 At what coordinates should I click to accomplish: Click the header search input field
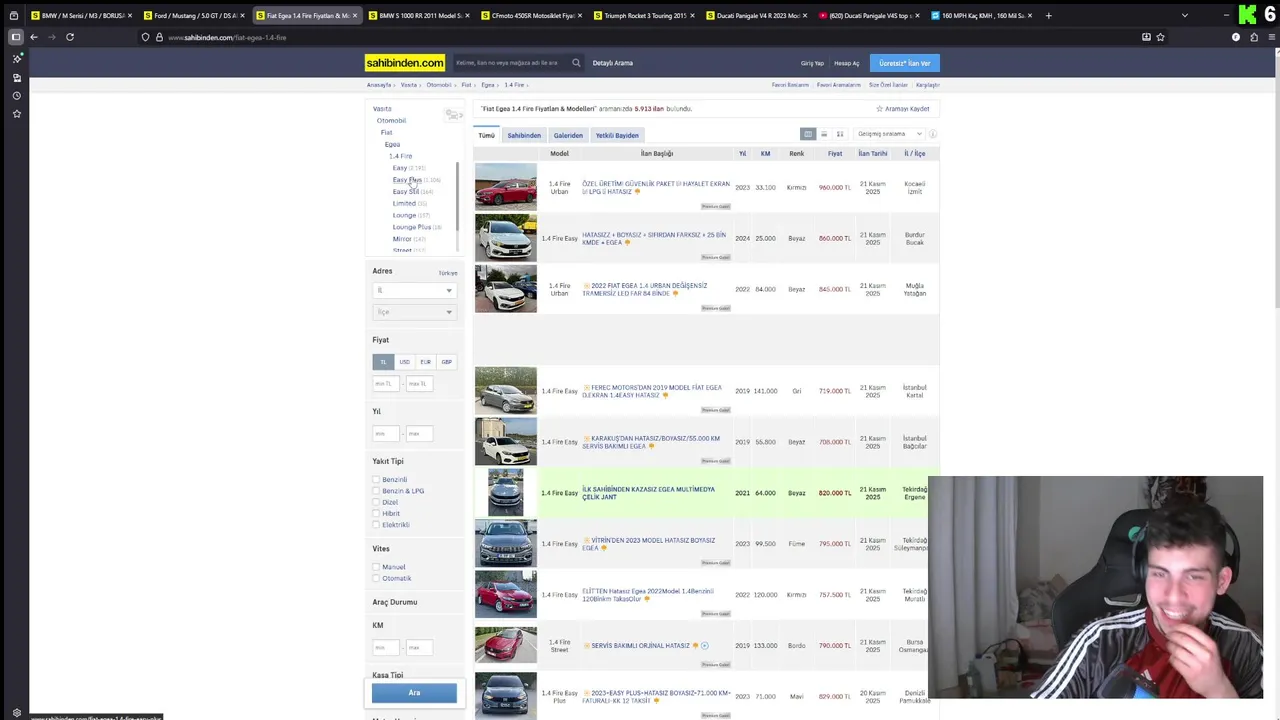(x=512, y=63)
